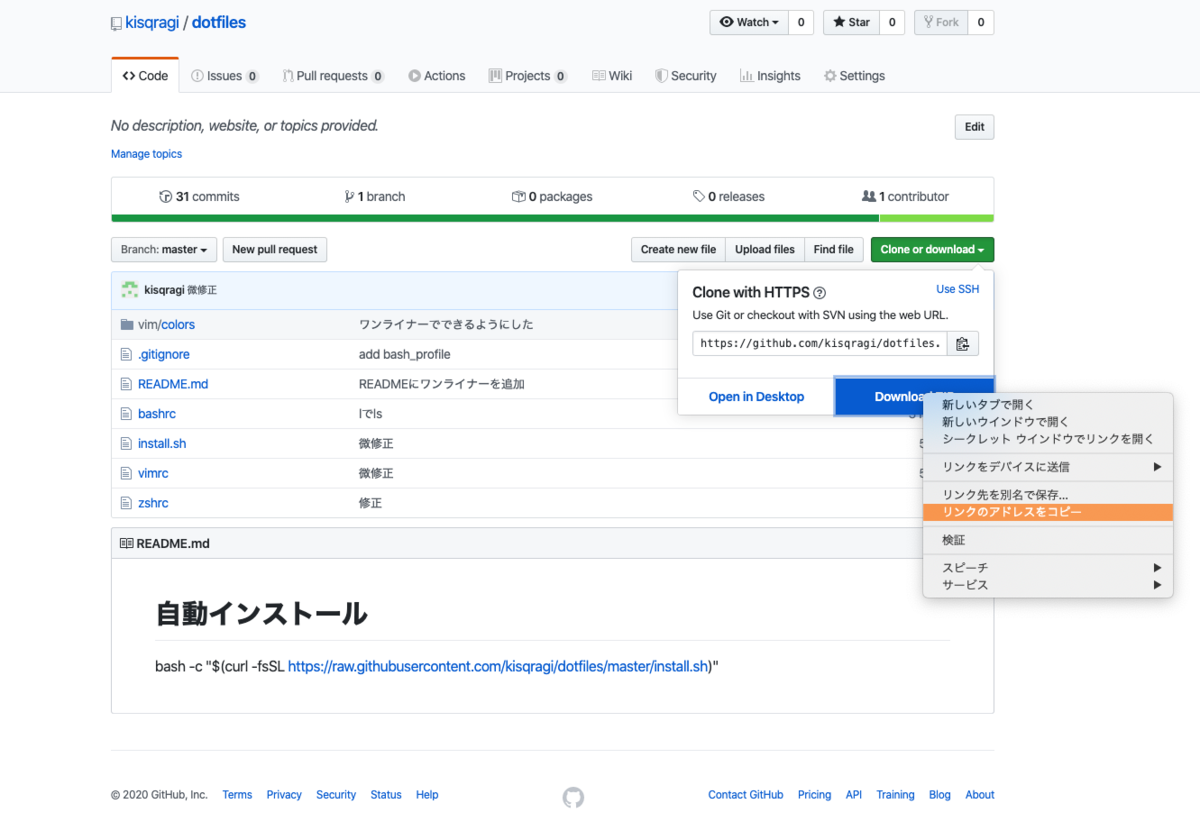Click New pull request button
Screen dimensions: 1200x840
point(275,250)
